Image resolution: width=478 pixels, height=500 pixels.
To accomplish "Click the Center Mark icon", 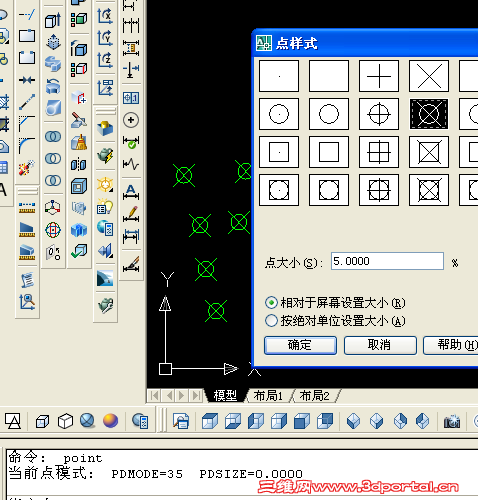I will (131, 120).
